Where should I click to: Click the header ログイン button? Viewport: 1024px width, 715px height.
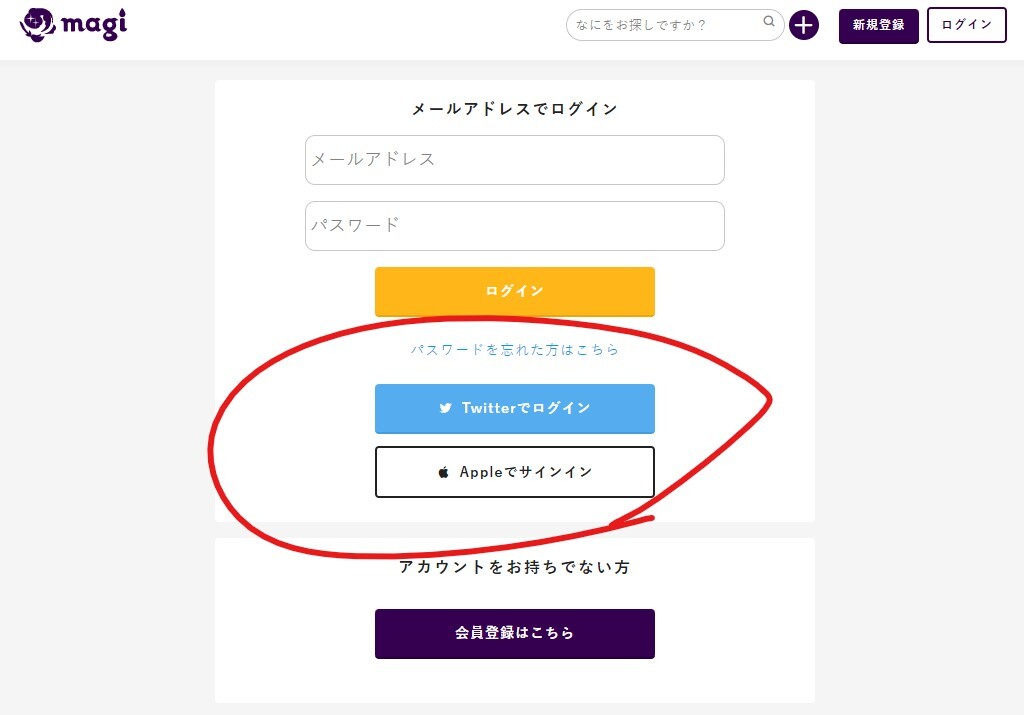click(966, 24)
